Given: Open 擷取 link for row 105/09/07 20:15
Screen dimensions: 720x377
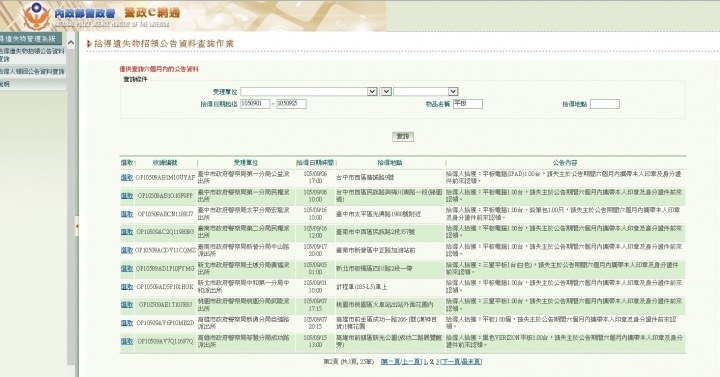Looking at the screenshot, I should point(127,323).
